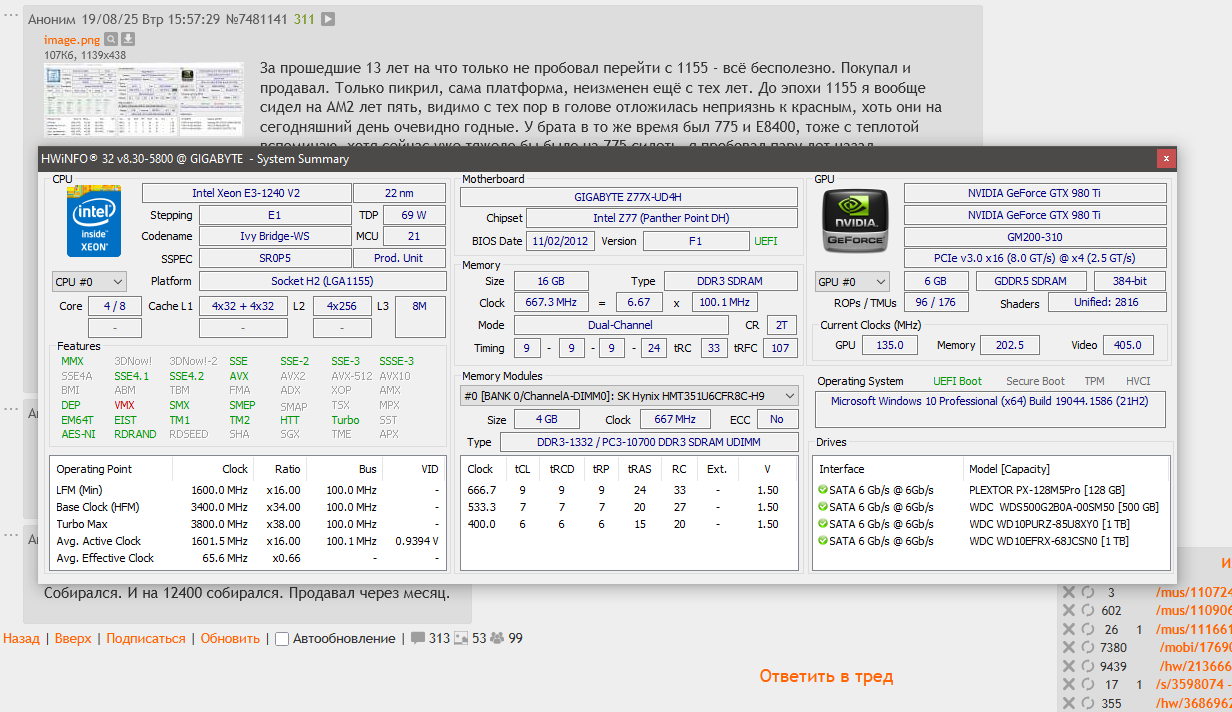The height and width of the screenshot is (712, 1232).
Task: Click the green 311 post counter
Action: tap(304, 19)
